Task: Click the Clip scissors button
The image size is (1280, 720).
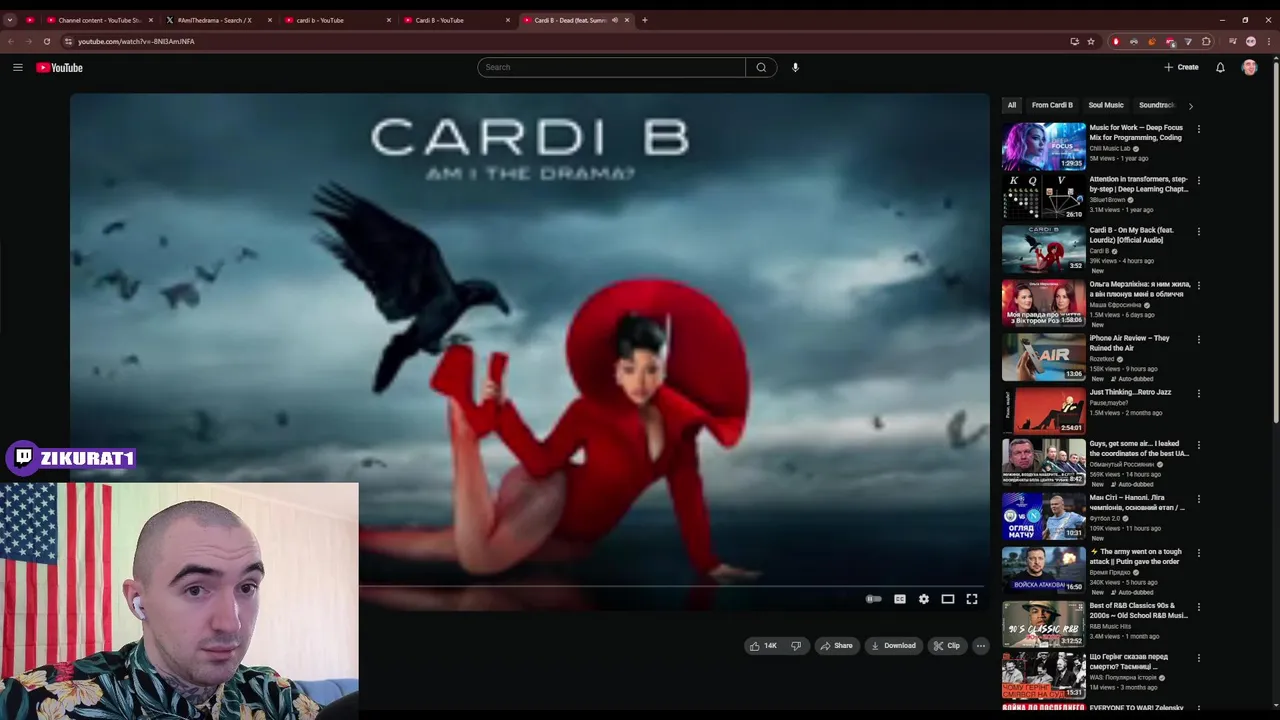Action: (947, 646)
